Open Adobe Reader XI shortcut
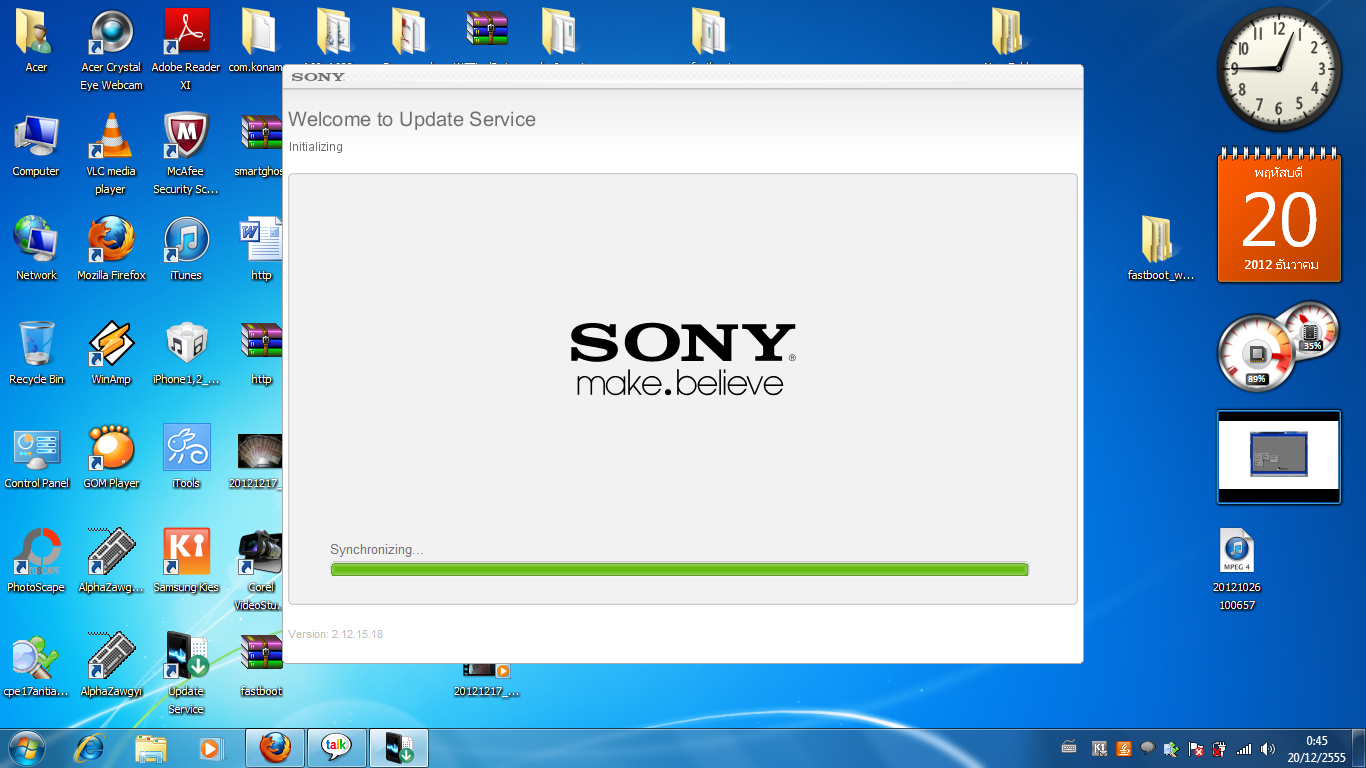 (x=186, y=50)
